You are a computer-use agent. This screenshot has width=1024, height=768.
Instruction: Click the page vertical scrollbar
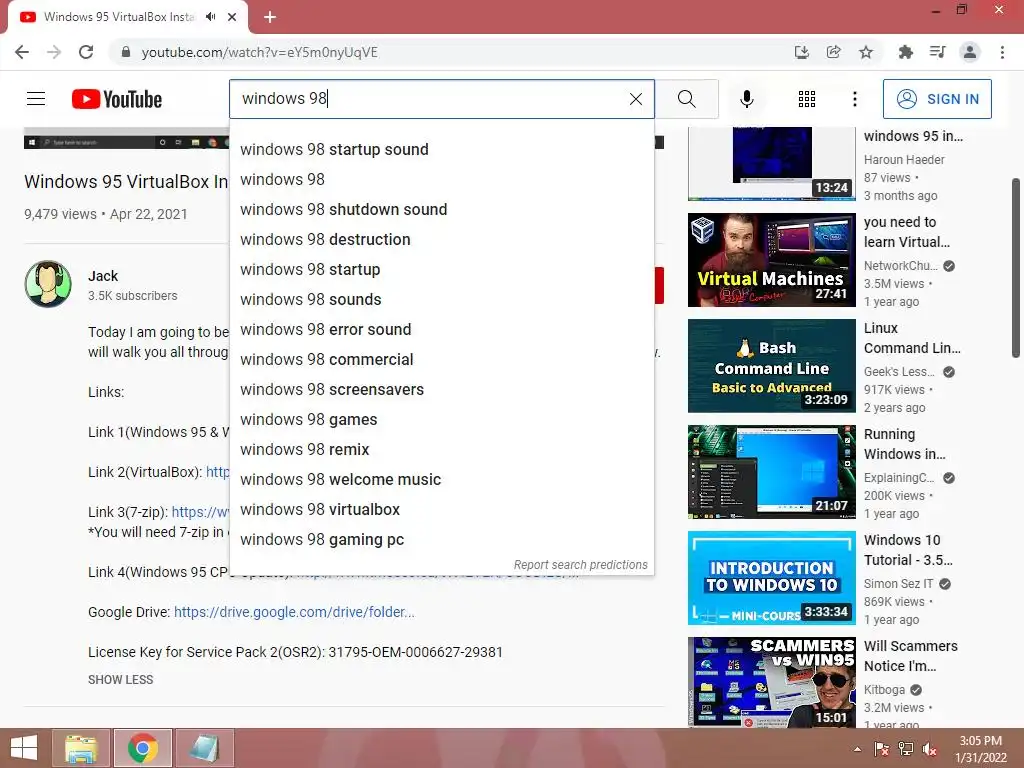coord(1016,268)
